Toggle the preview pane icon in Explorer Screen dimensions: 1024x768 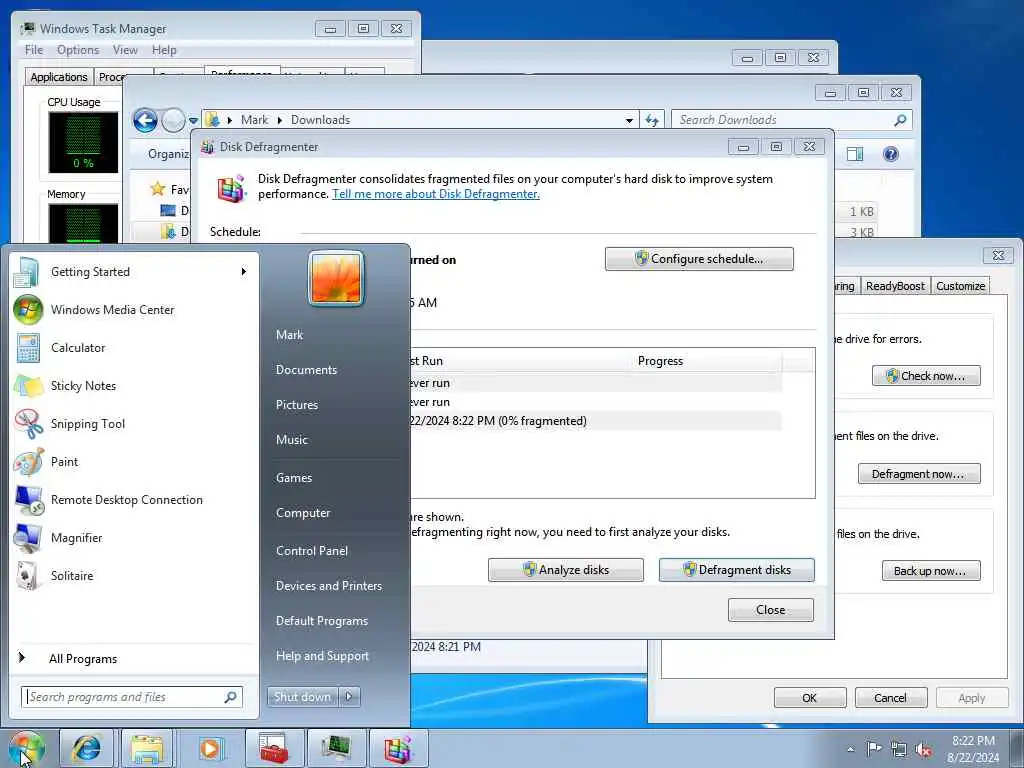pos(854,154)
